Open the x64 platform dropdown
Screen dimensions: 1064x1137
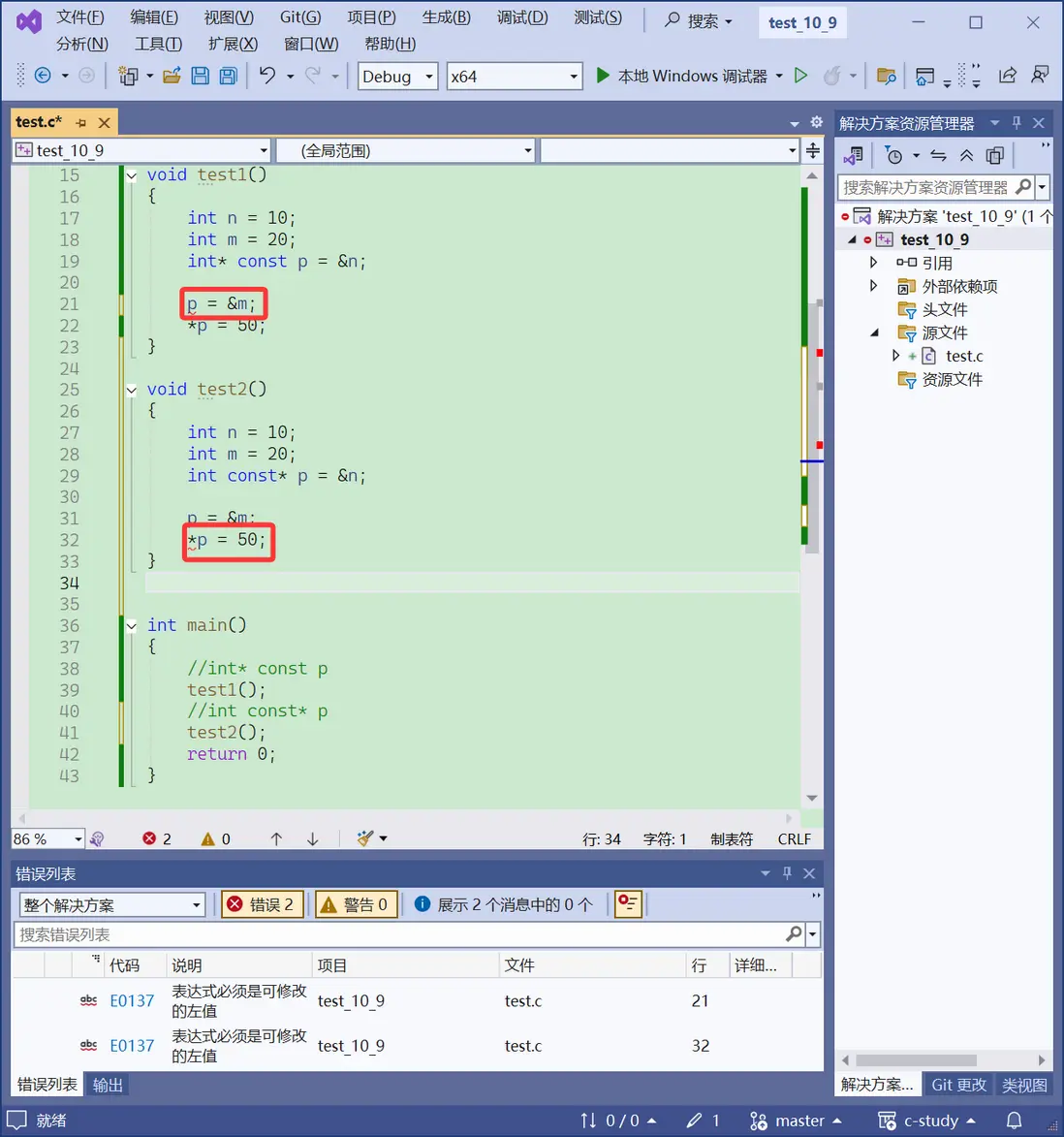(x=514, y=77)
